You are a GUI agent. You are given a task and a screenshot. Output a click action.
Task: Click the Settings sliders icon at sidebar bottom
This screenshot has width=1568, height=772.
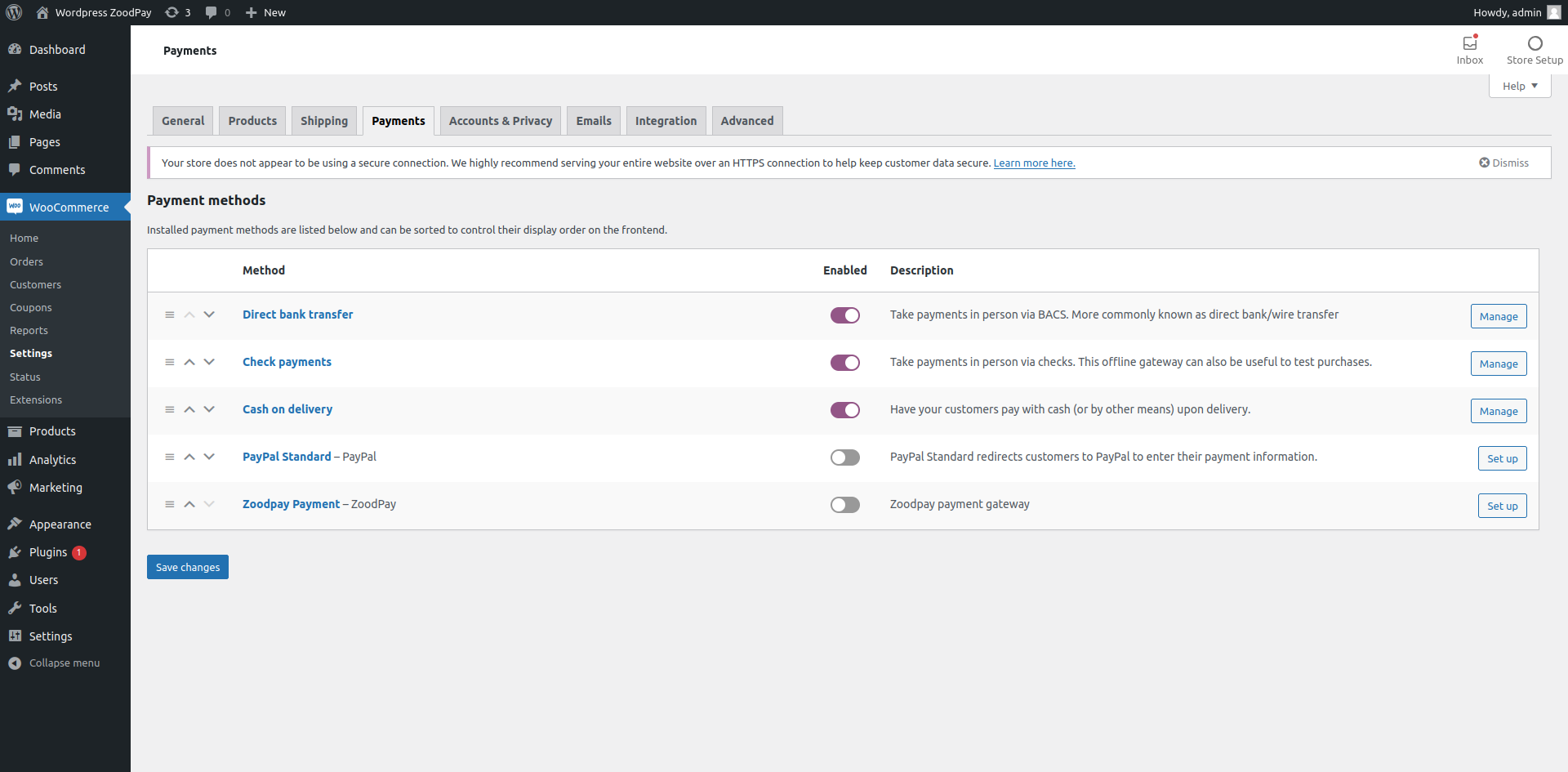coord(15,636)
